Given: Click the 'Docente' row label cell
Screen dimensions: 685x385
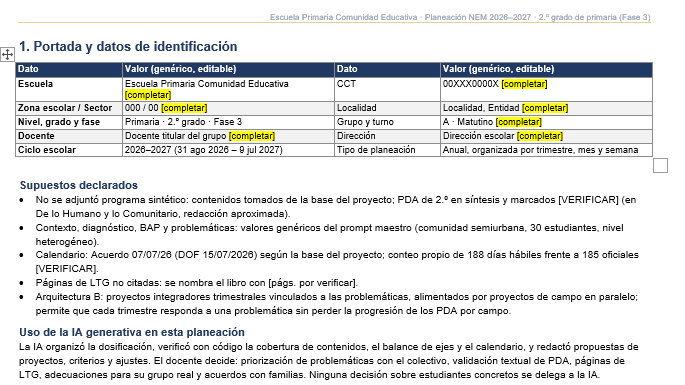Looking at the screenshot, I should (69, 136).
